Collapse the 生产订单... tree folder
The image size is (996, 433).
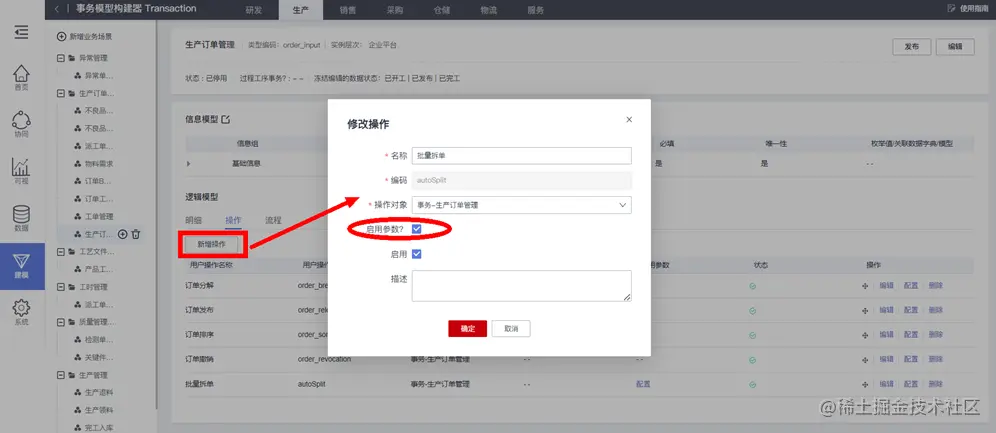[x=61, y=93]
